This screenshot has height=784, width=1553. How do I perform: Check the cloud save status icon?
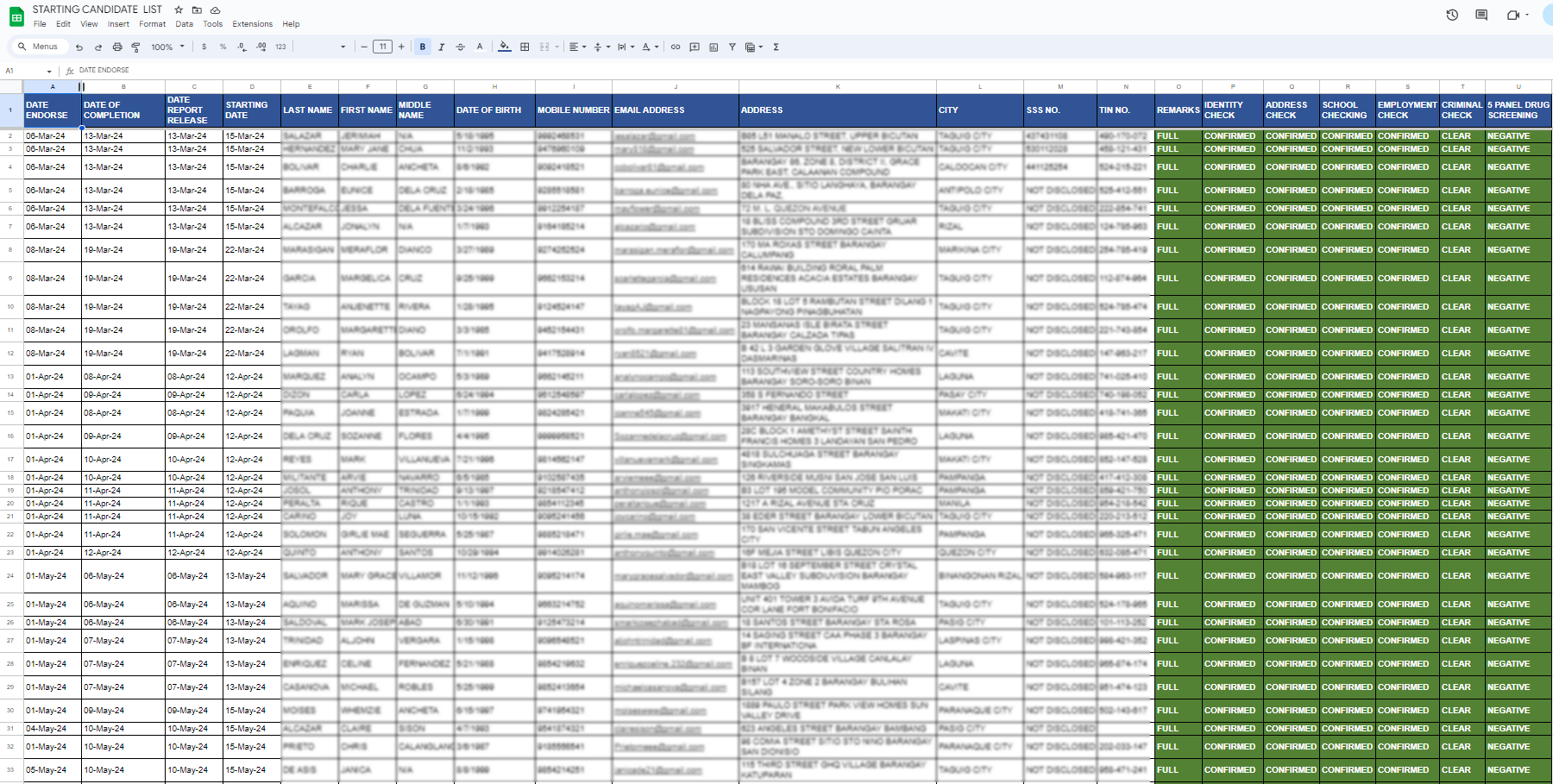215,9
